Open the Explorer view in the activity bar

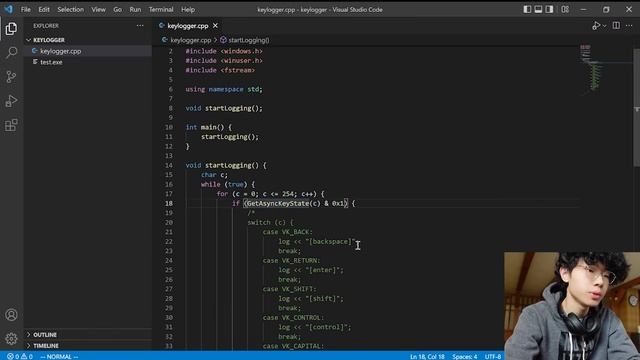[x=11, y=29]
